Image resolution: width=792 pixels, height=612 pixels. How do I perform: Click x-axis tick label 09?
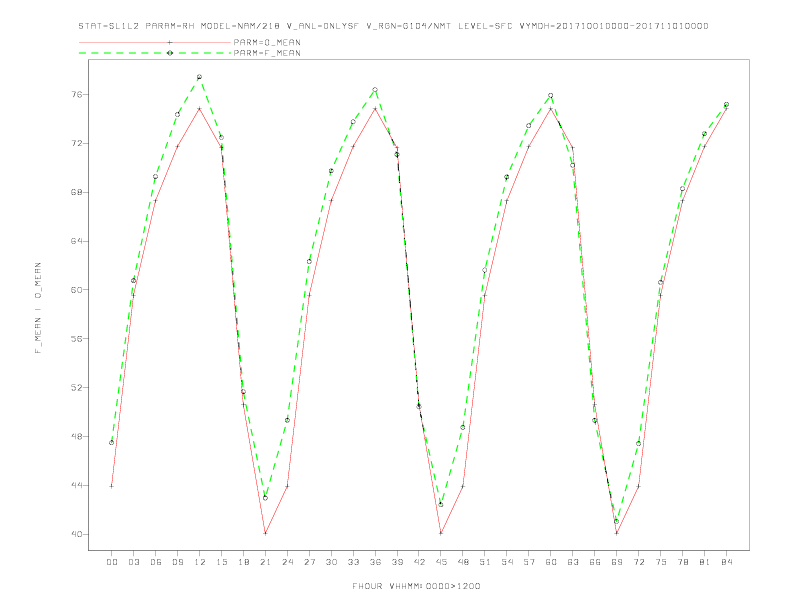pyautogui.click(x=177, y=562)
